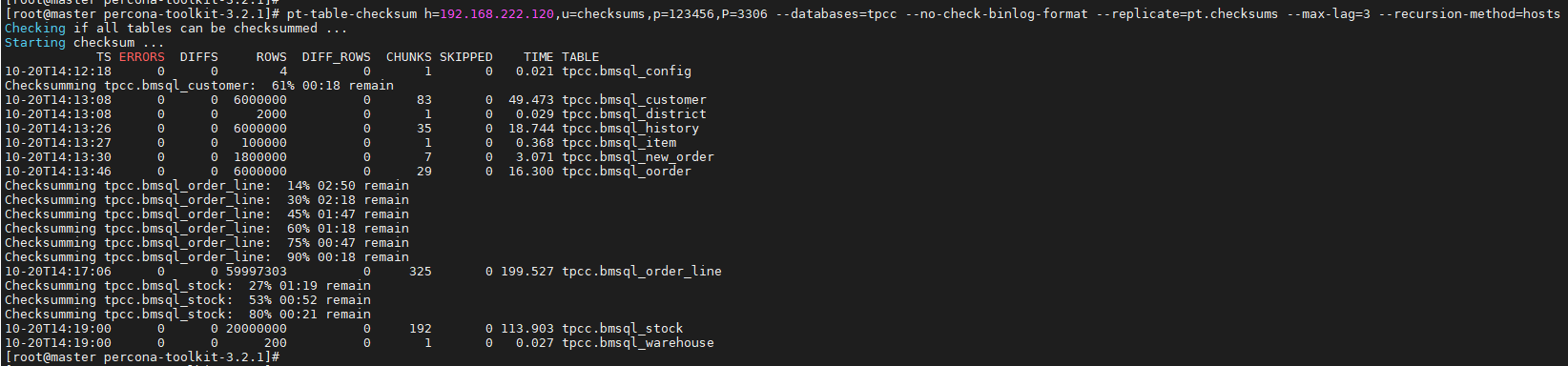
Task: Click the final shell prompt line
Action: tap(142, 357)
